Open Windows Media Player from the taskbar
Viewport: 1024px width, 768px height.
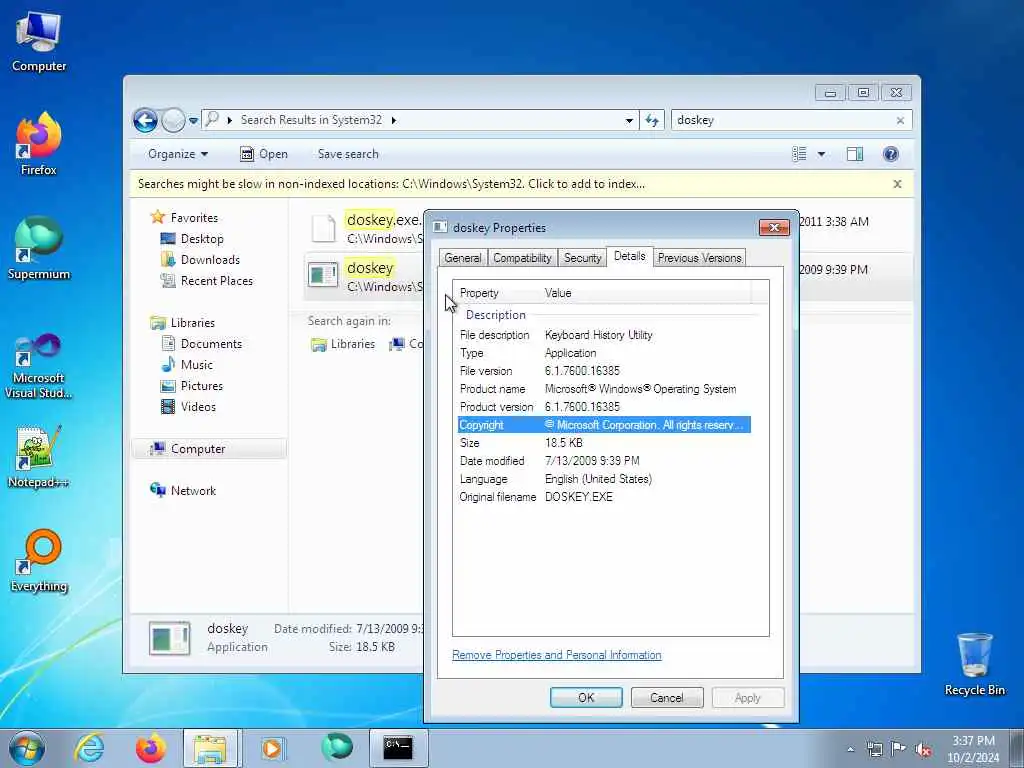click(x=272, y=748)
